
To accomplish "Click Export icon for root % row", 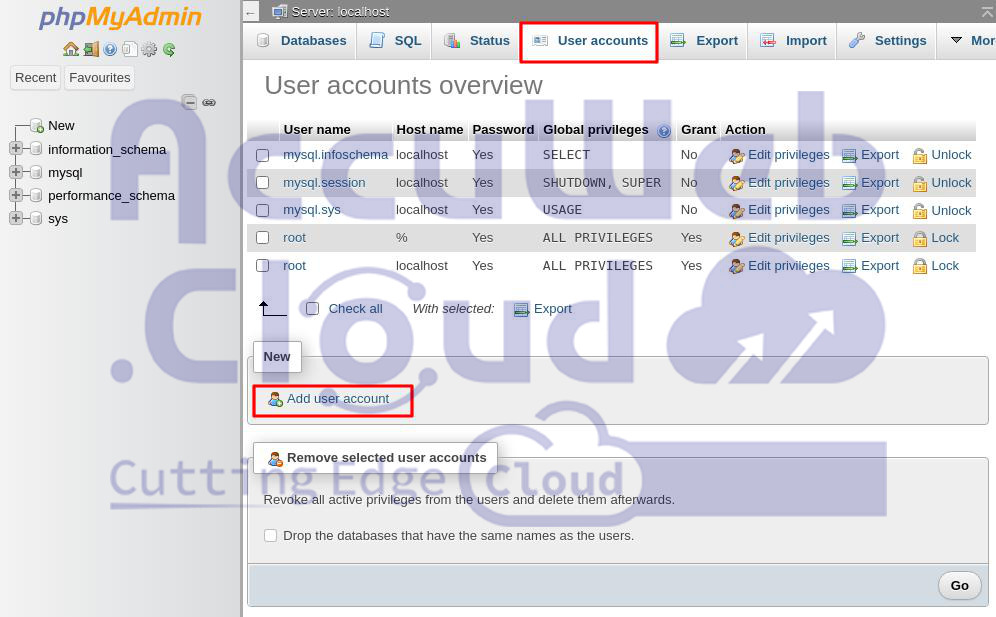I will [x=849, y=239].
